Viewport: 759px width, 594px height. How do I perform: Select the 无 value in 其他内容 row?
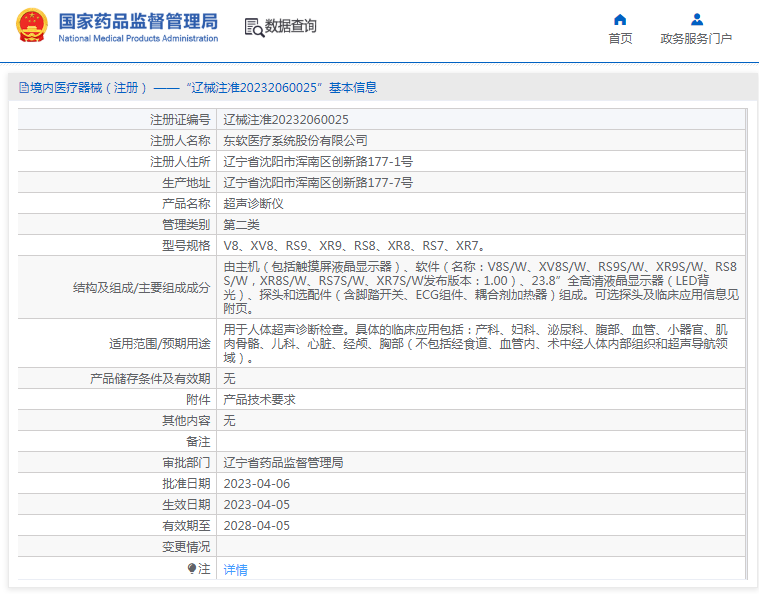point(229,421)
